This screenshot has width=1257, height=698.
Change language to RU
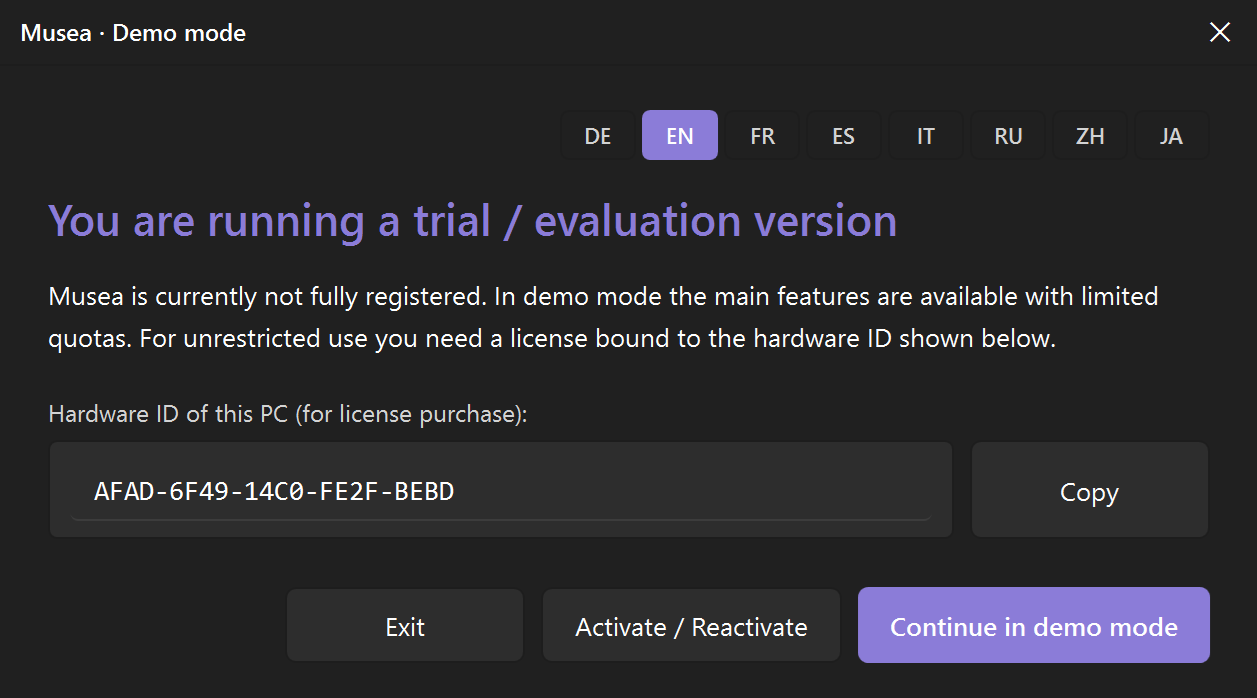point(1008,135)
